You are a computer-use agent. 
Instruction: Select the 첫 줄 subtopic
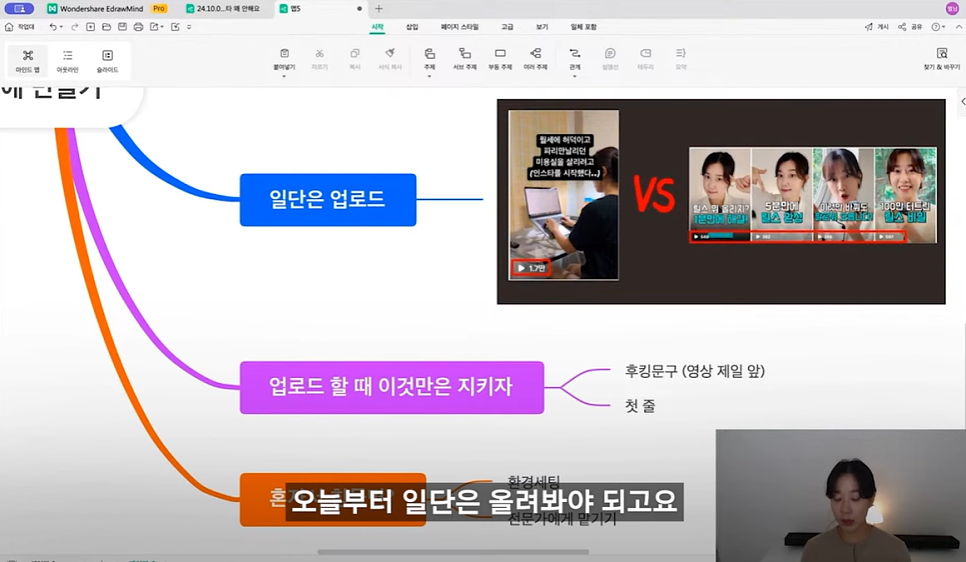(639, 405)
